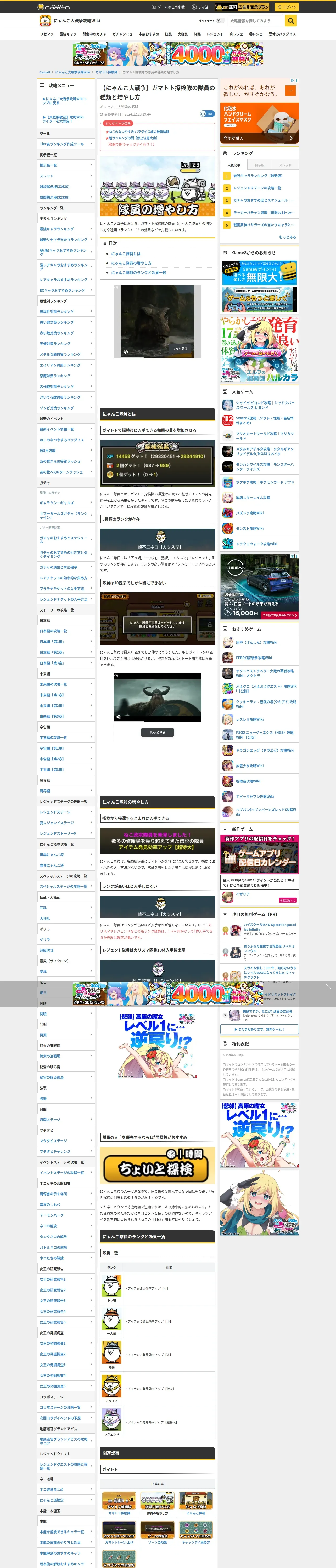The width and height of the screenshot is (336, 1568).
Task: Click the ログイン button
Action: (286, 7)
